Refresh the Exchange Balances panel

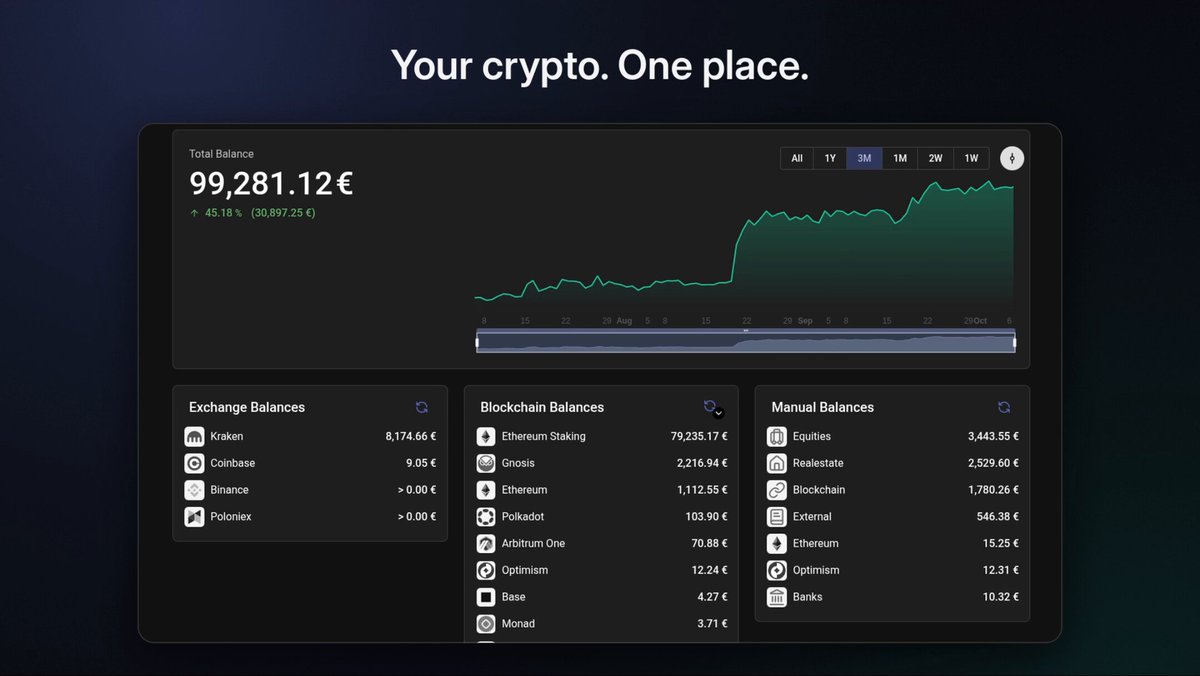click(x=422, y=407)
